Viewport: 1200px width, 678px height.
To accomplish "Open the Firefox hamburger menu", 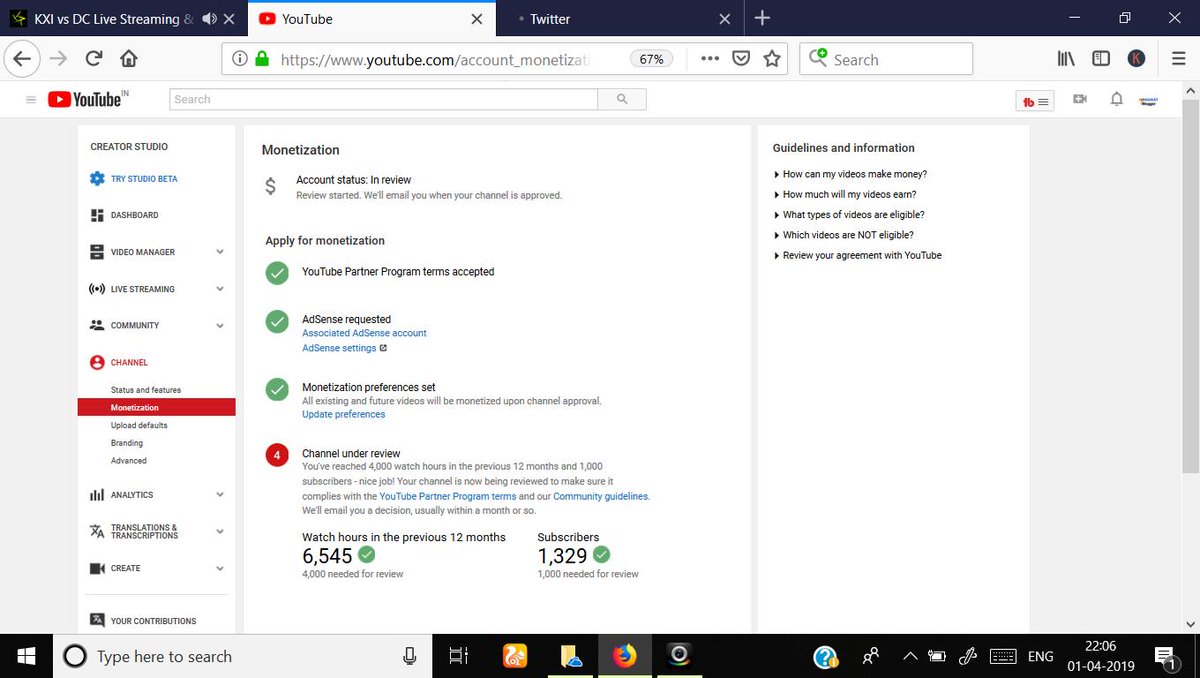I will click(1178, 59).
